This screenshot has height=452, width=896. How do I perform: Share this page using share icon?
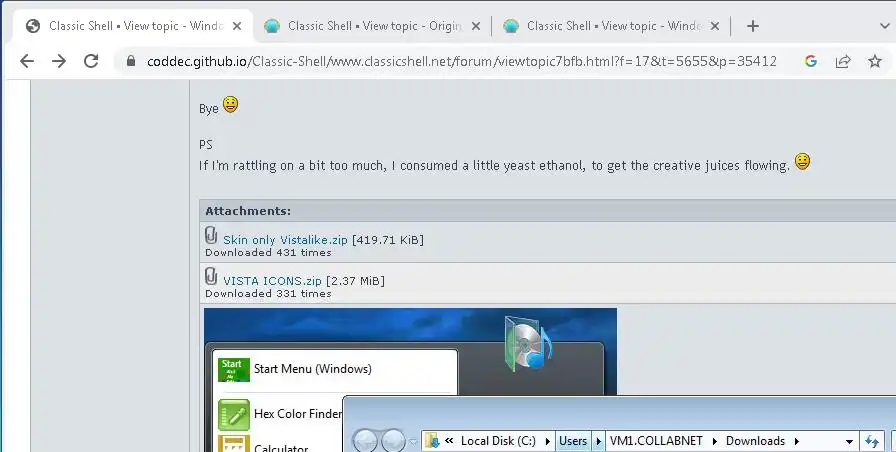(843, 61)
